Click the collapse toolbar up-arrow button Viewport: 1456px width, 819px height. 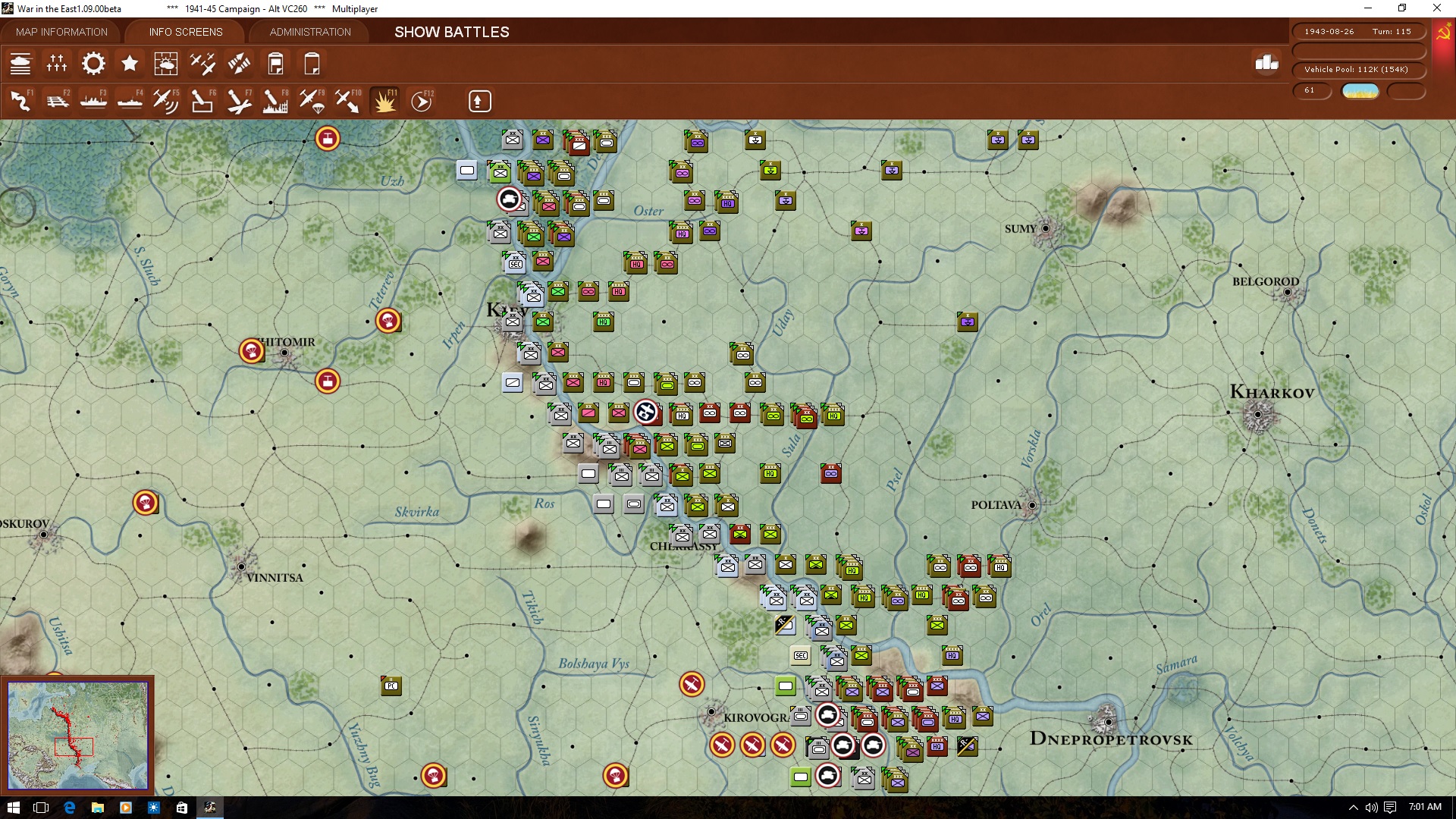pos(479,101)
